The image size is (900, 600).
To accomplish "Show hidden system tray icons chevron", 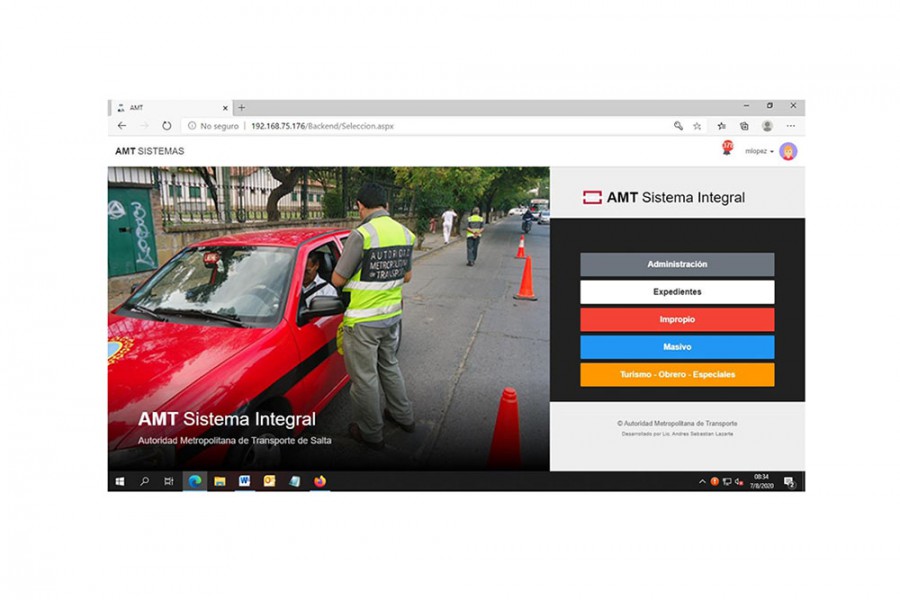I will pos(702,482).
